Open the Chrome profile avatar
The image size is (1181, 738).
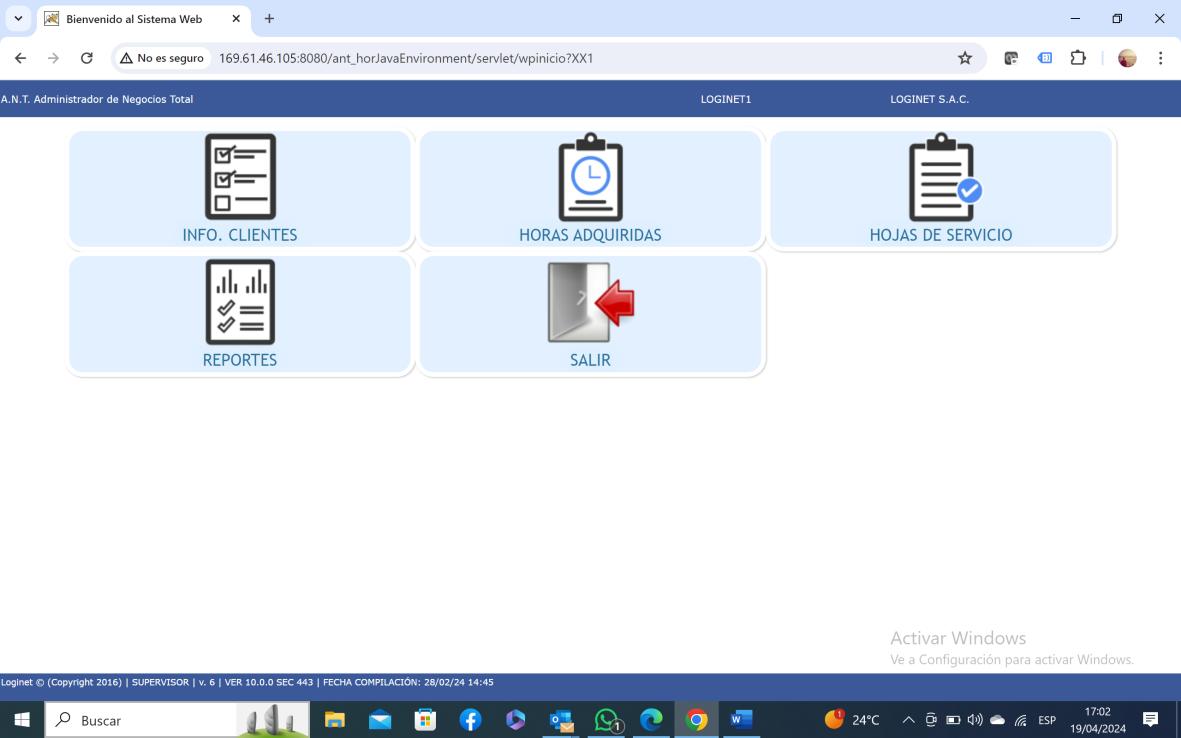(x=1127, y=58)
